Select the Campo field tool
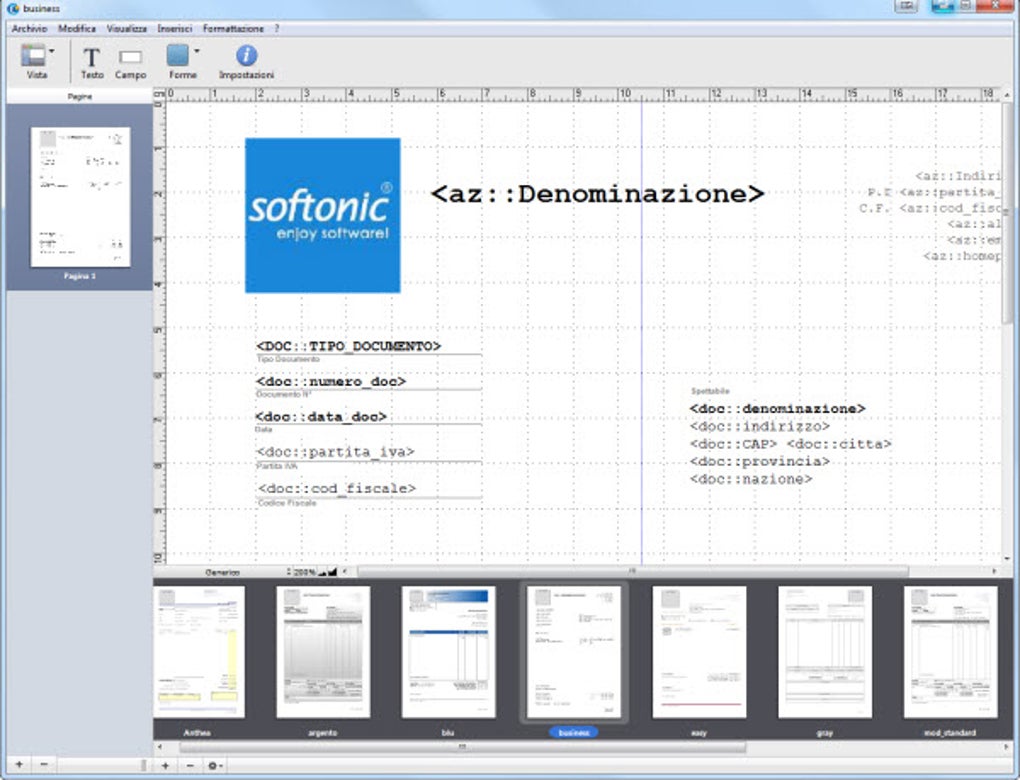1020x780 pixels. coord(130,59)
